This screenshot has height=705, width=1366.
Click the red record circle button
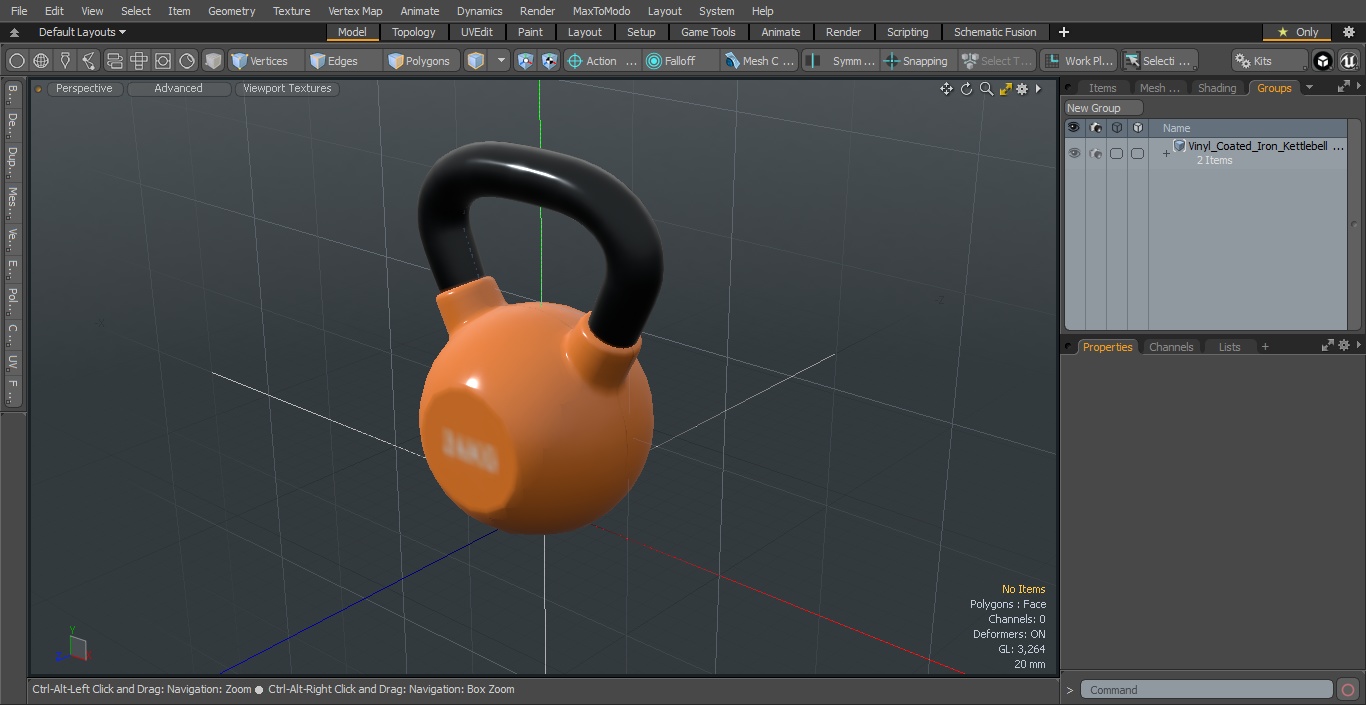(x=1348, y=690)
